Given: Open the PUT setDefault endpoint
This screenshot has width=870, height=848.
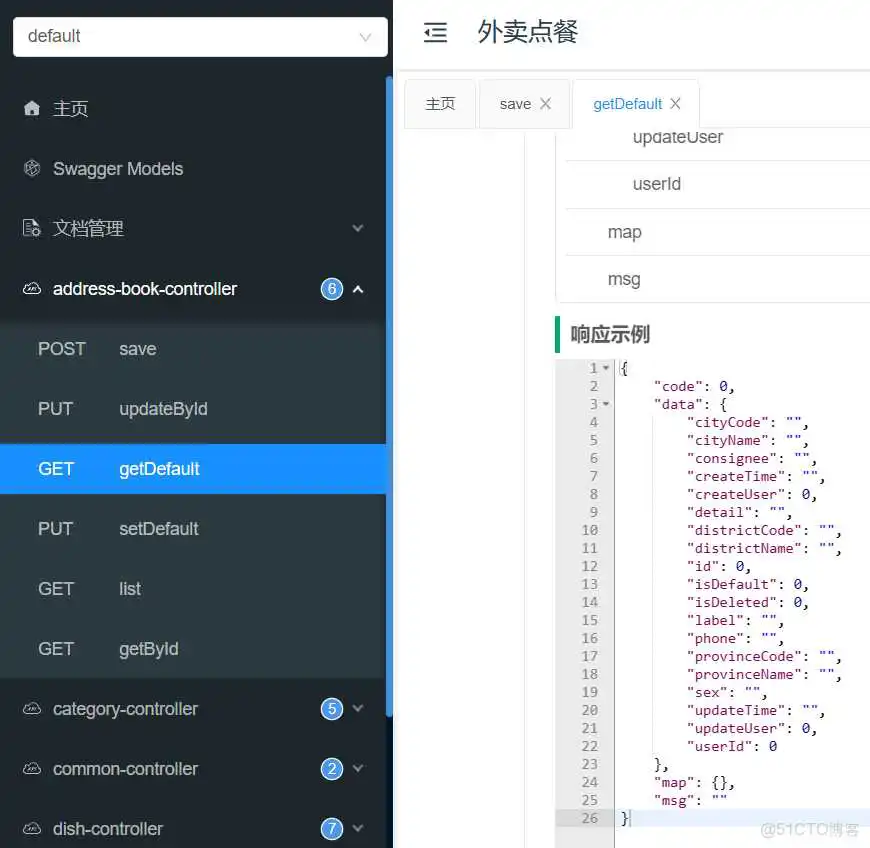Looking at the screenshot, I should (x=158, y=529).
